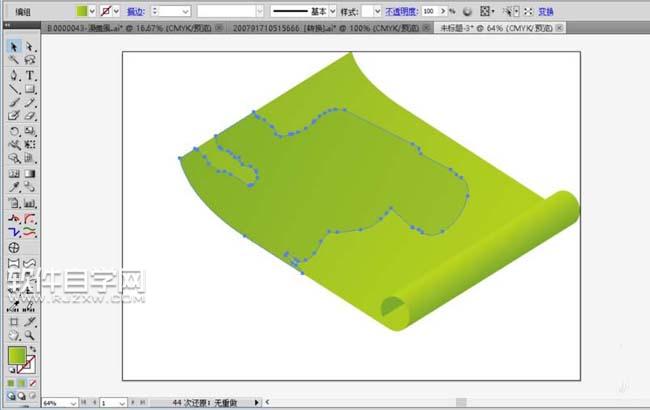Expand the opacity slider arrow
The image size is (650, 410).
pyautogui.click(x=443, y=12)
